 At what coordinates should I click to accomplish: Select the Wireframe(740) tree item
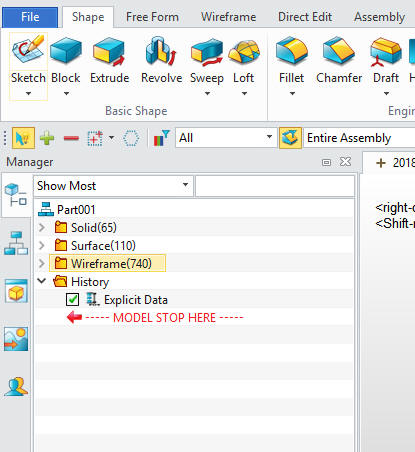pos(107,263)
